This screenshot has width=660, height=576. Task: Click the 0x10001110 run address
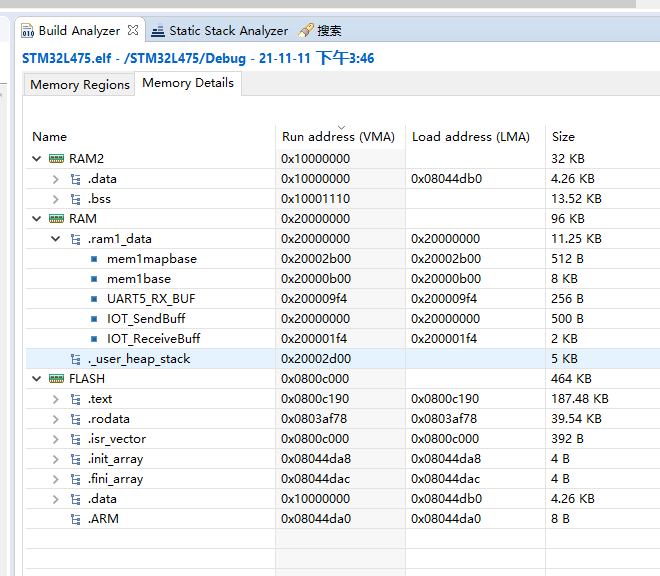tap(315, 199)
